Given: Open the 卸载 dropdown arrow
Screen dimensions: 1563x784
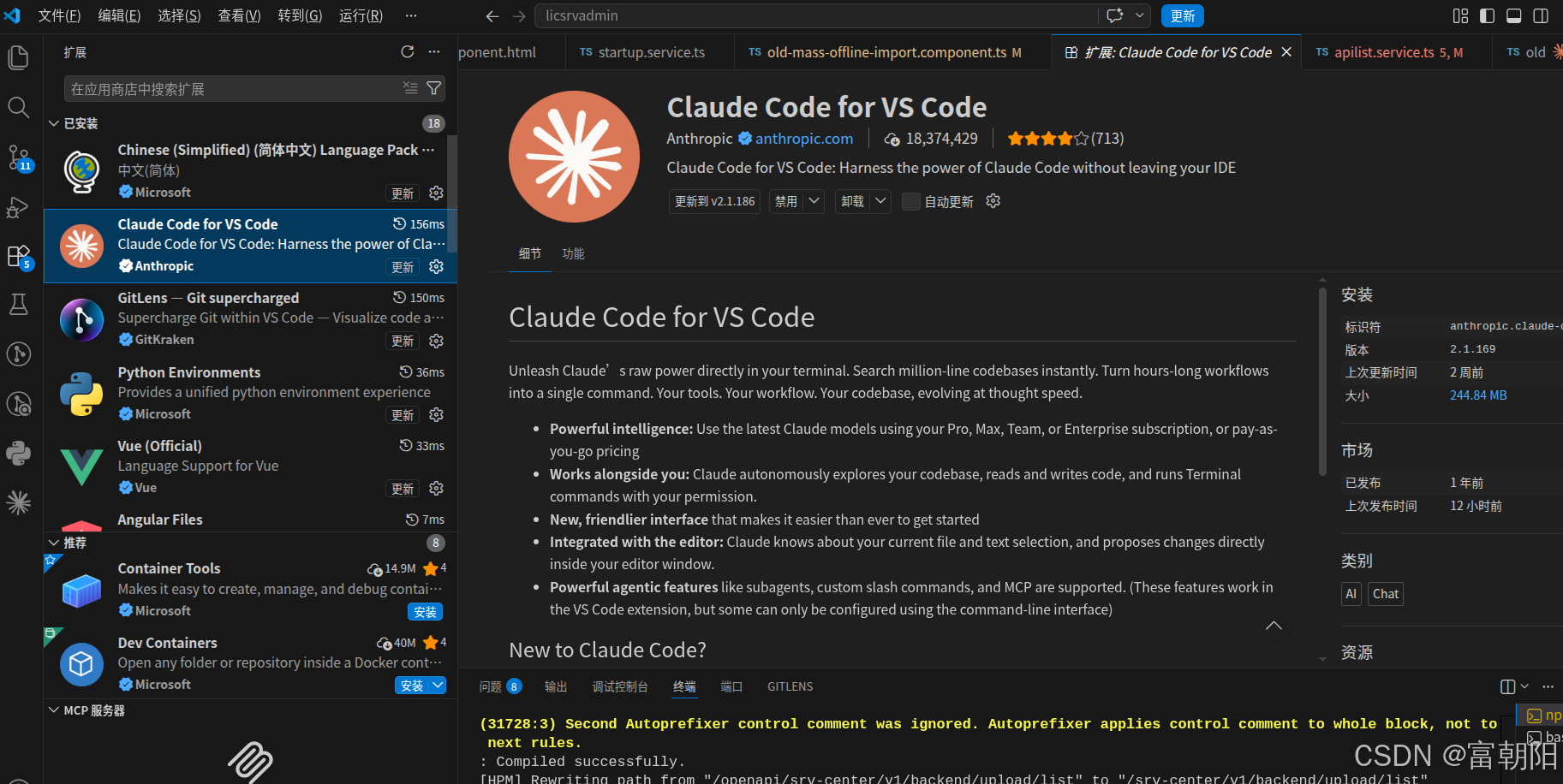Looking at the screenshot, I should click(x=880, y=201).
